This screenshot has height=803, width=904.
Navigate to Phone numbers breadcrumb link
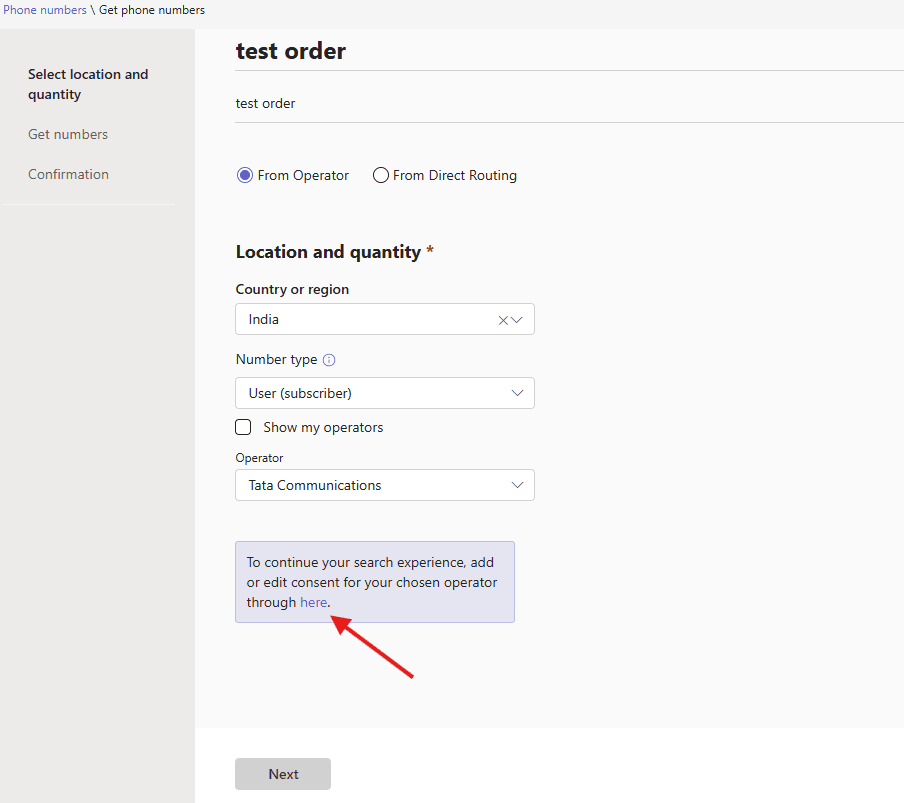pos(45,10)
